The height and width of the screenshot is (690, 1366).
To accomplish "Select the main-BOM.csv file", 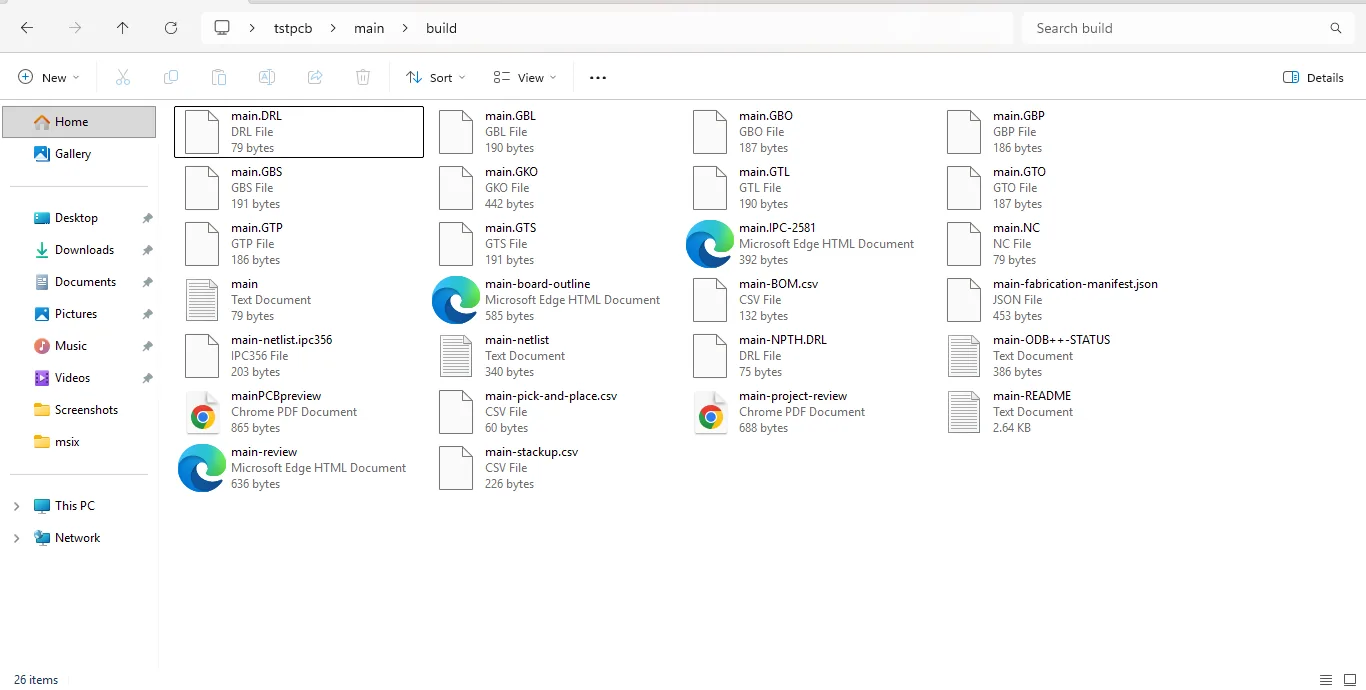I will (x=807, y=300).
